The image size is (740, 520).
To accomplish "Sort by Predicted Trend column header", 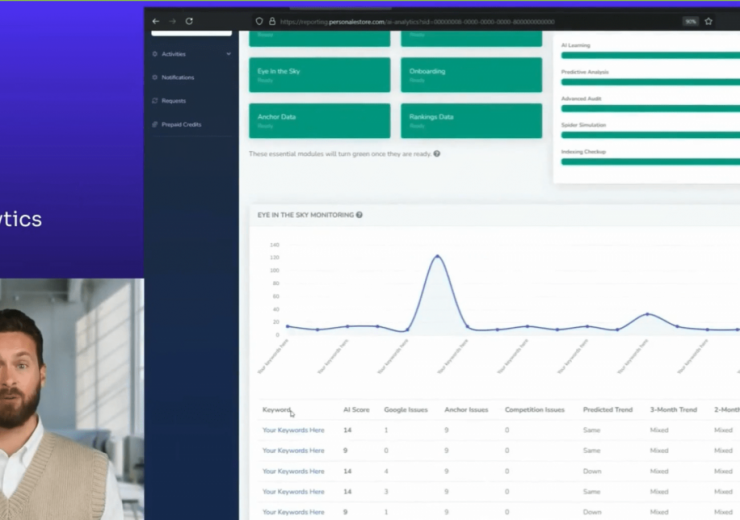I will [x=608, y=410].
